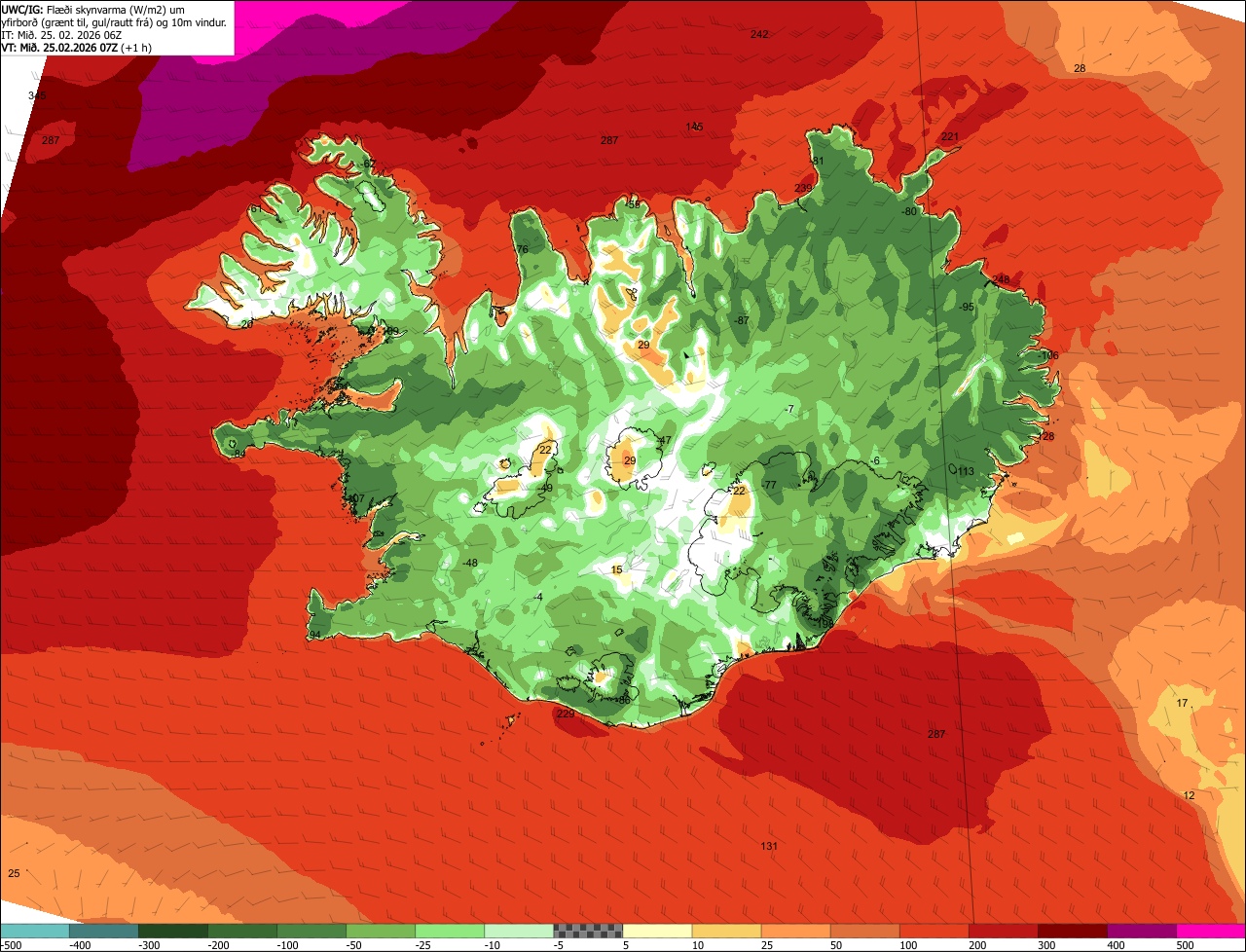Select the darkest green -300 to -200 swatch

[x=173, y=930]
